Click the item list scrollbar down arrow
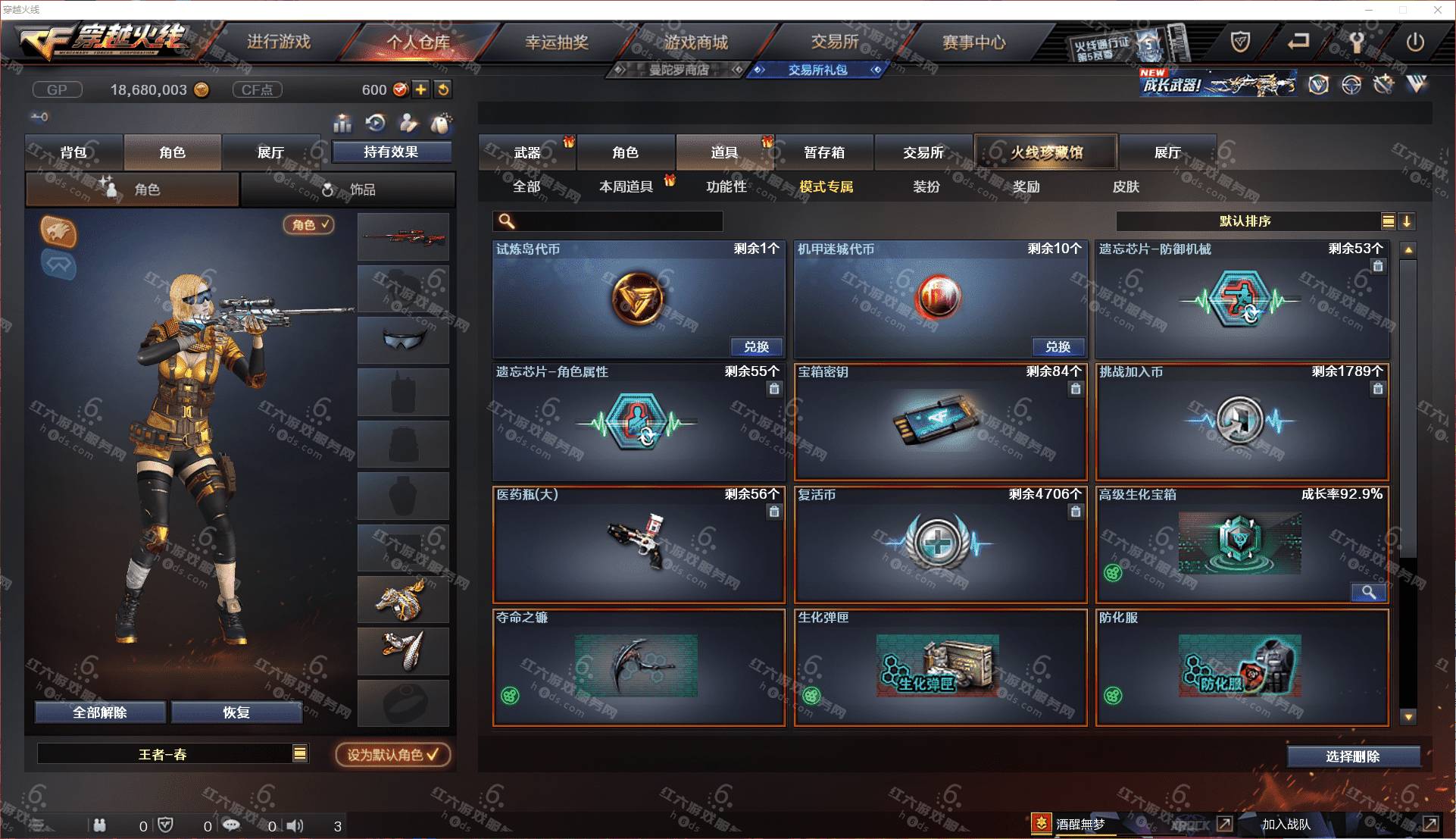 [1408, 716]
